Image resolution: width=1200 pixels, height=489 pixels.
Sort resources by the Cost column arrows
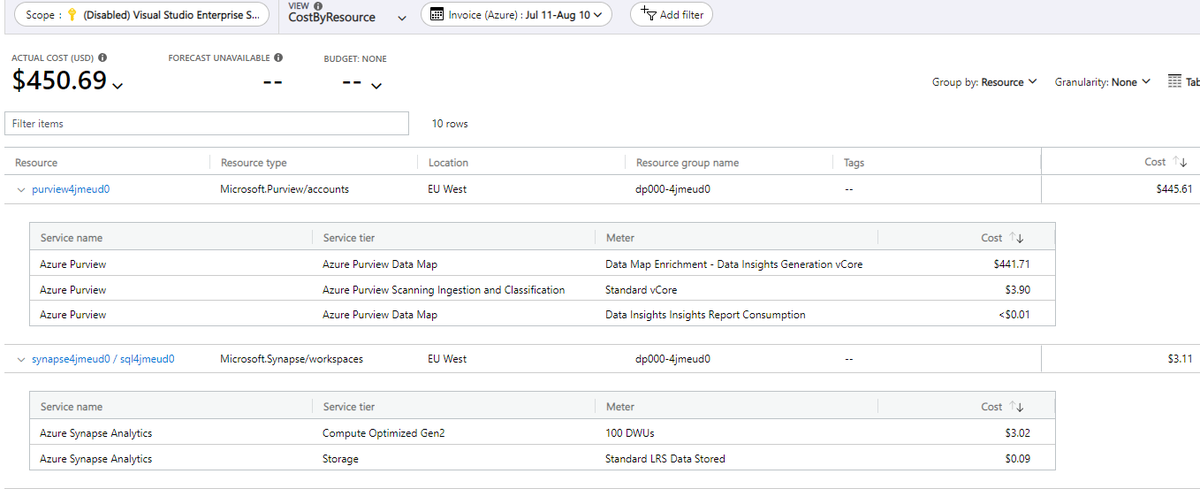pyautogui.click(x=1180, y=162)
